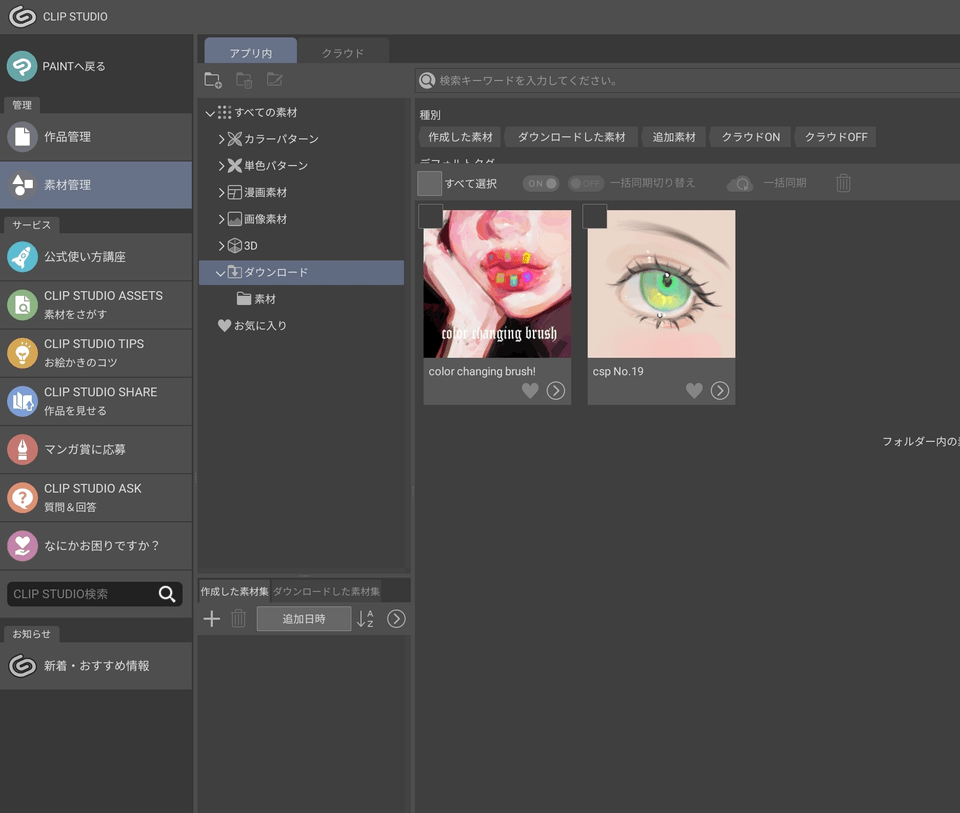960x813 pixels.
Task: Create a new material folder
Action: tap(212, 79)
